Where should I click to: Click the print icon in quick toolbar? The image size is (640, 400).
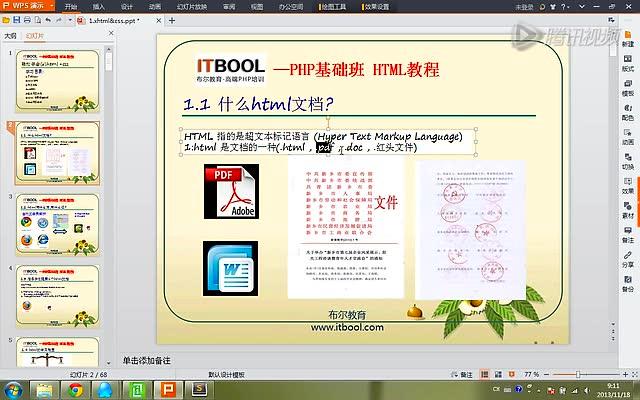[x=27, y=20]
